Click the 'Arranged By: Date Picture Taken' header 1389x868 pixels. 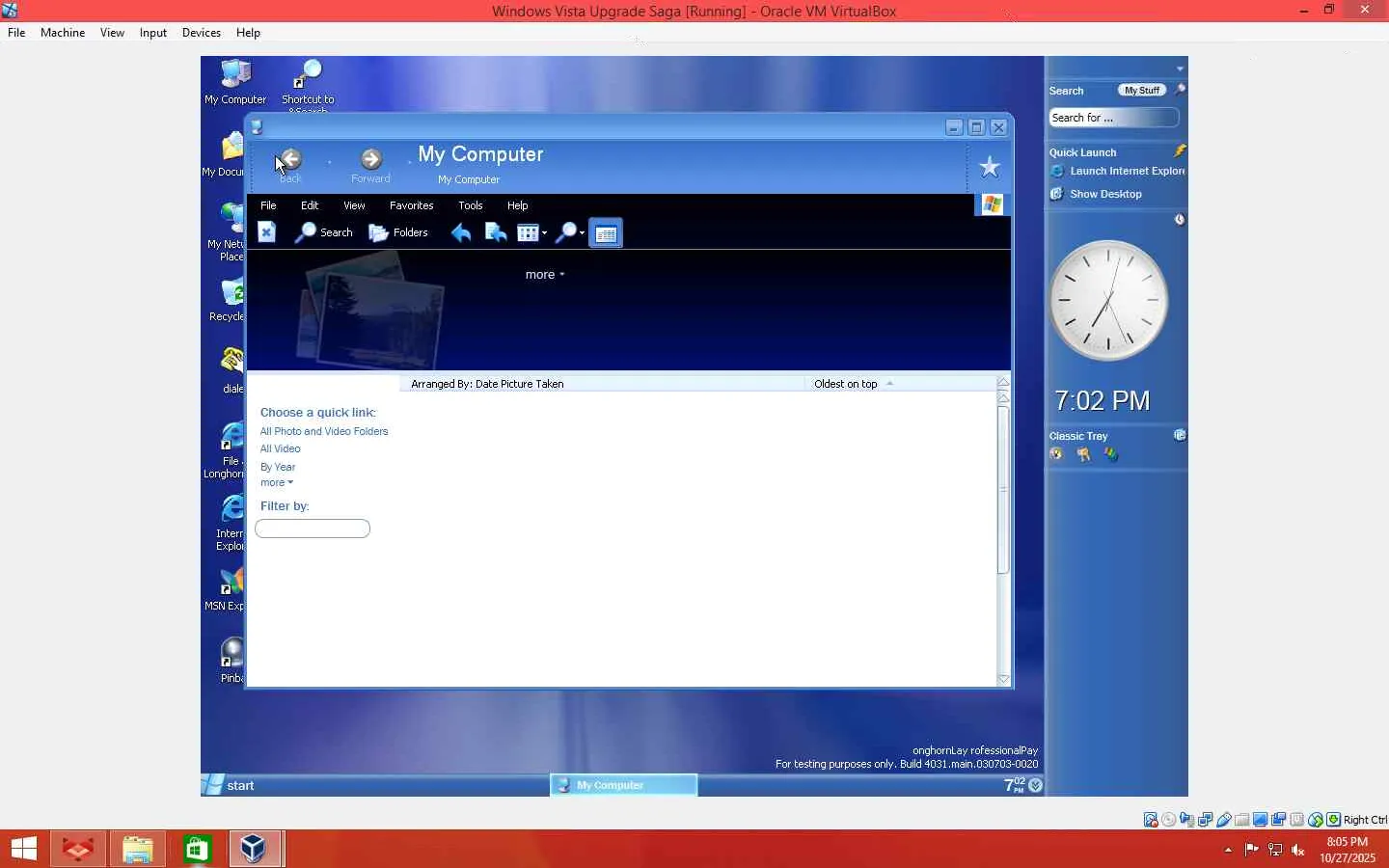pyautogui.click(x=487, y=384)
